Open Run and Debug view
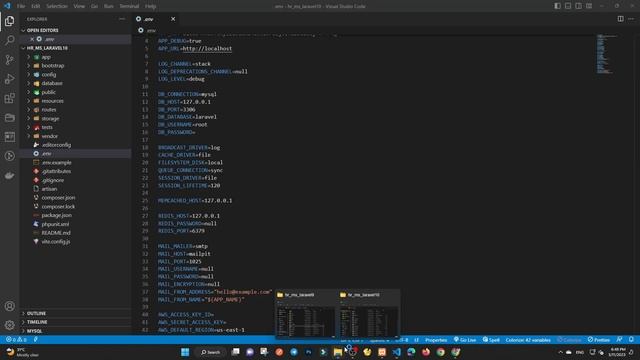640x360 pixels. pyautogui.click(x=9, y=79)
